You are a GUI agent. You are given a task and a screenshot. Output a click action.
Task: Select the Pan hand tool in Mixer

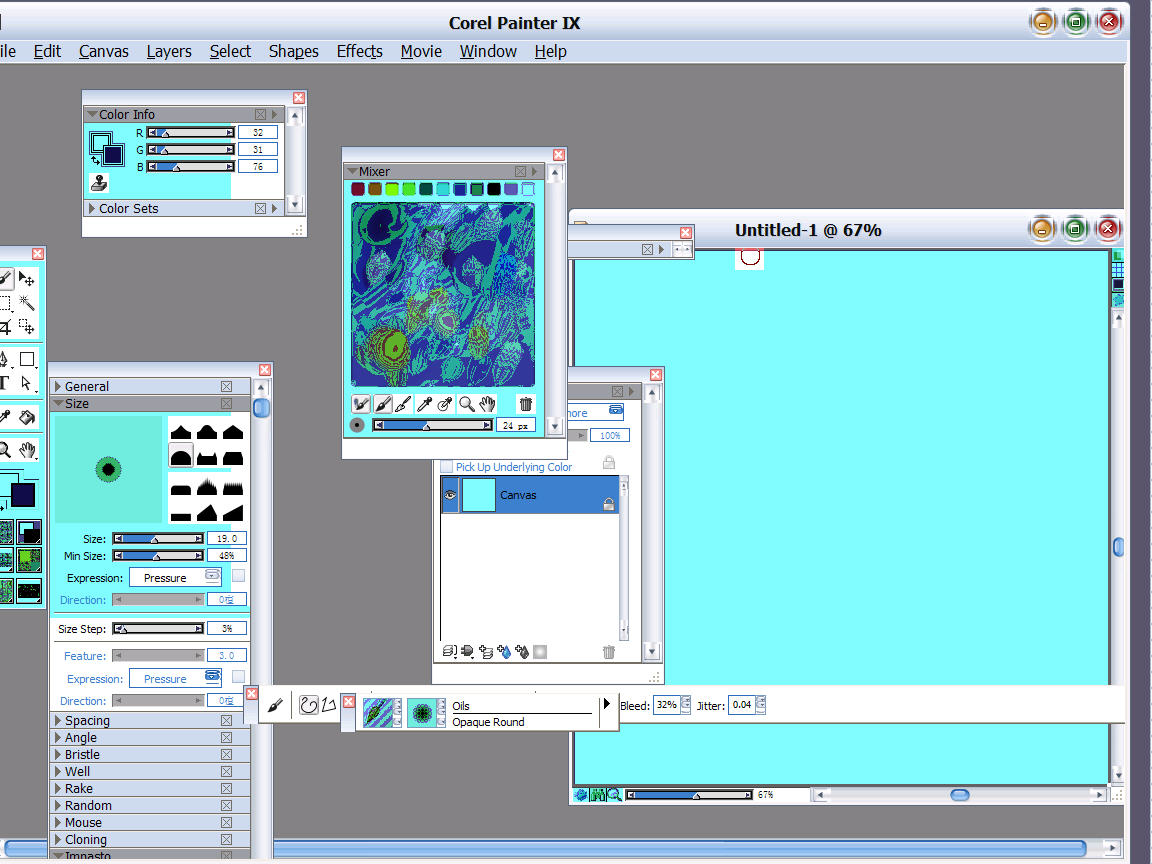click(x=487, y=404)
